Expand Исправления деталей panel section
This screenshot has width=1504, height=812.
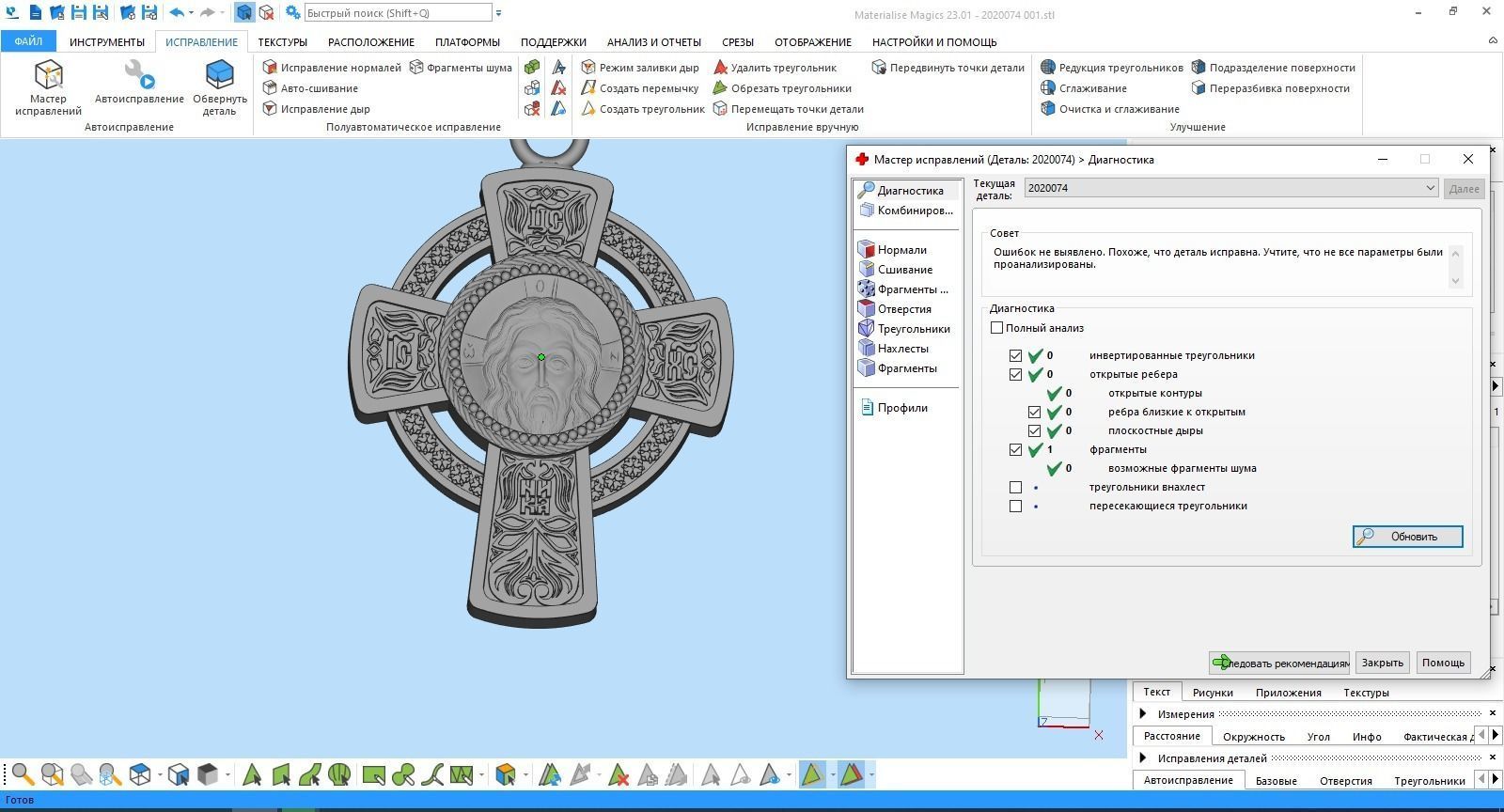point(1143,758)
